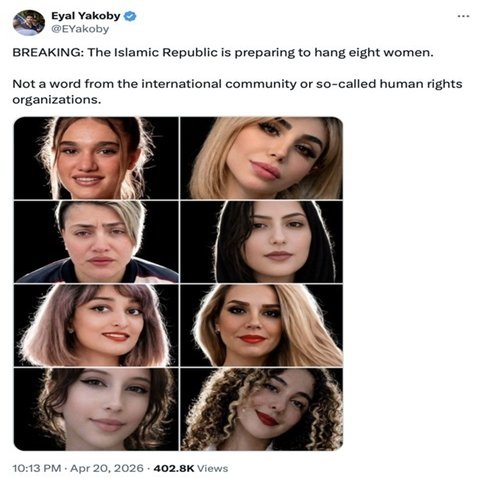Visit the @EYakoby handle link
Image resolution: width=484 pixels, height=484 pixels.
(80, 29)
